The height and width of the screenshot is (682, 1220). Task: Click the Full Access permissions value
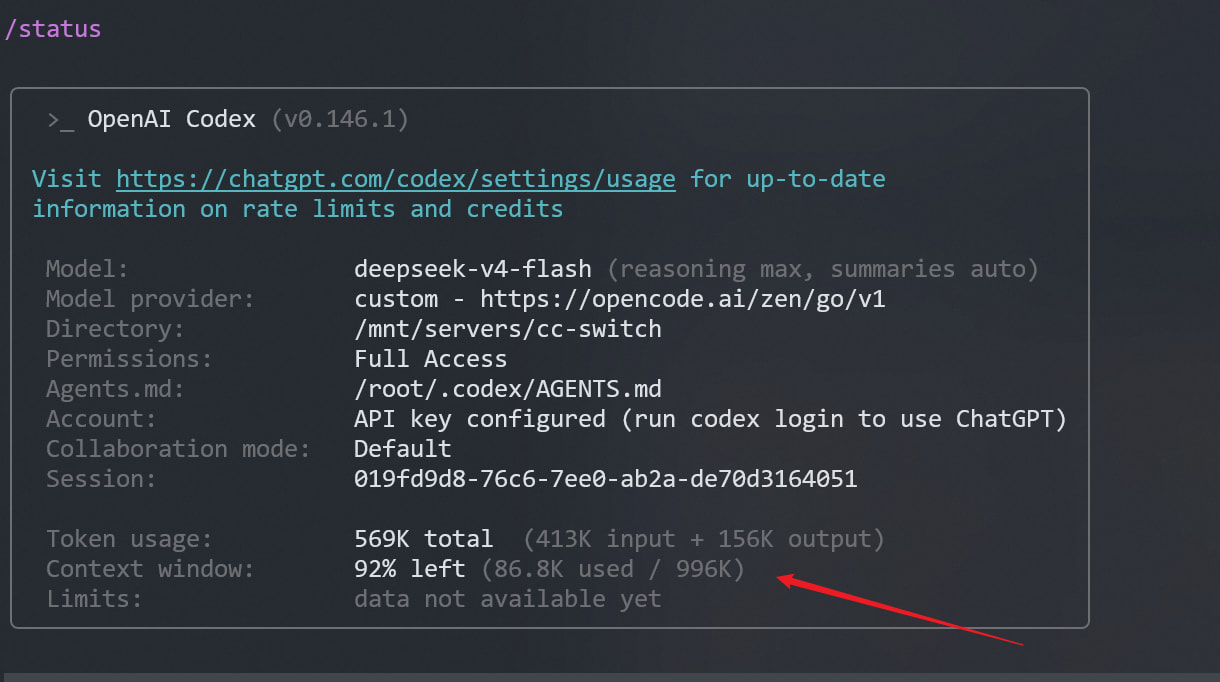tap(431, 359)
